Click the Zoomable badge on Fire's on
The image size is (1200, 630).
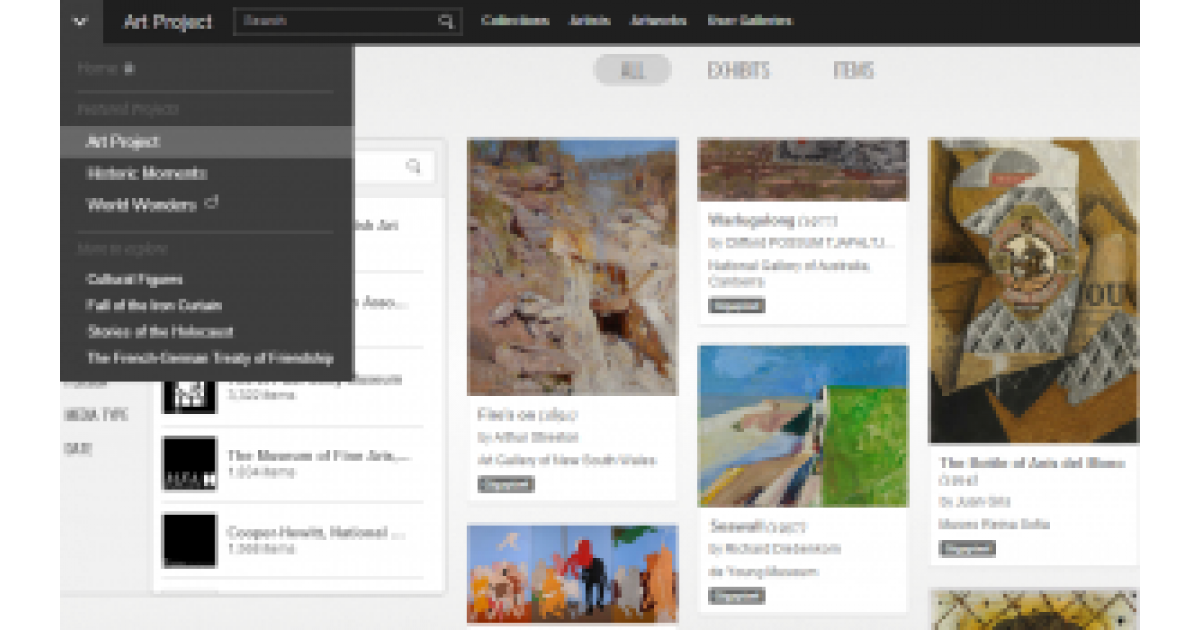coord(505,484)
